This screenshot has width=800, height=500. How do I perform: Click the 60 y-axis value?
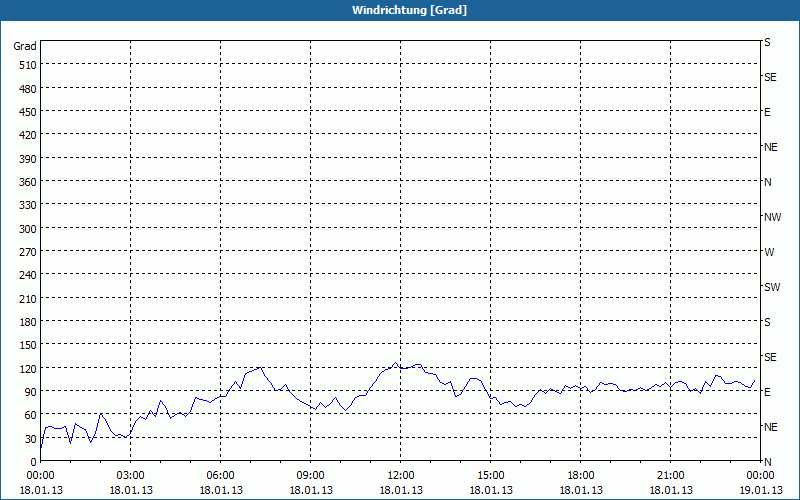[x=31, y=415]
